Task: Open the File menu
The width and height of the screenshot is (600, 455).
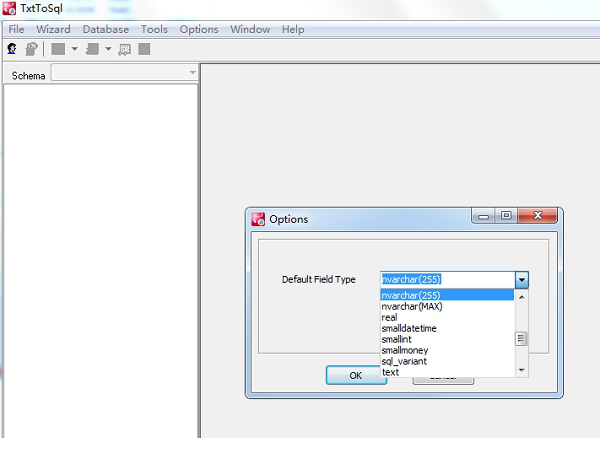Action: click(x=16, y=29)
